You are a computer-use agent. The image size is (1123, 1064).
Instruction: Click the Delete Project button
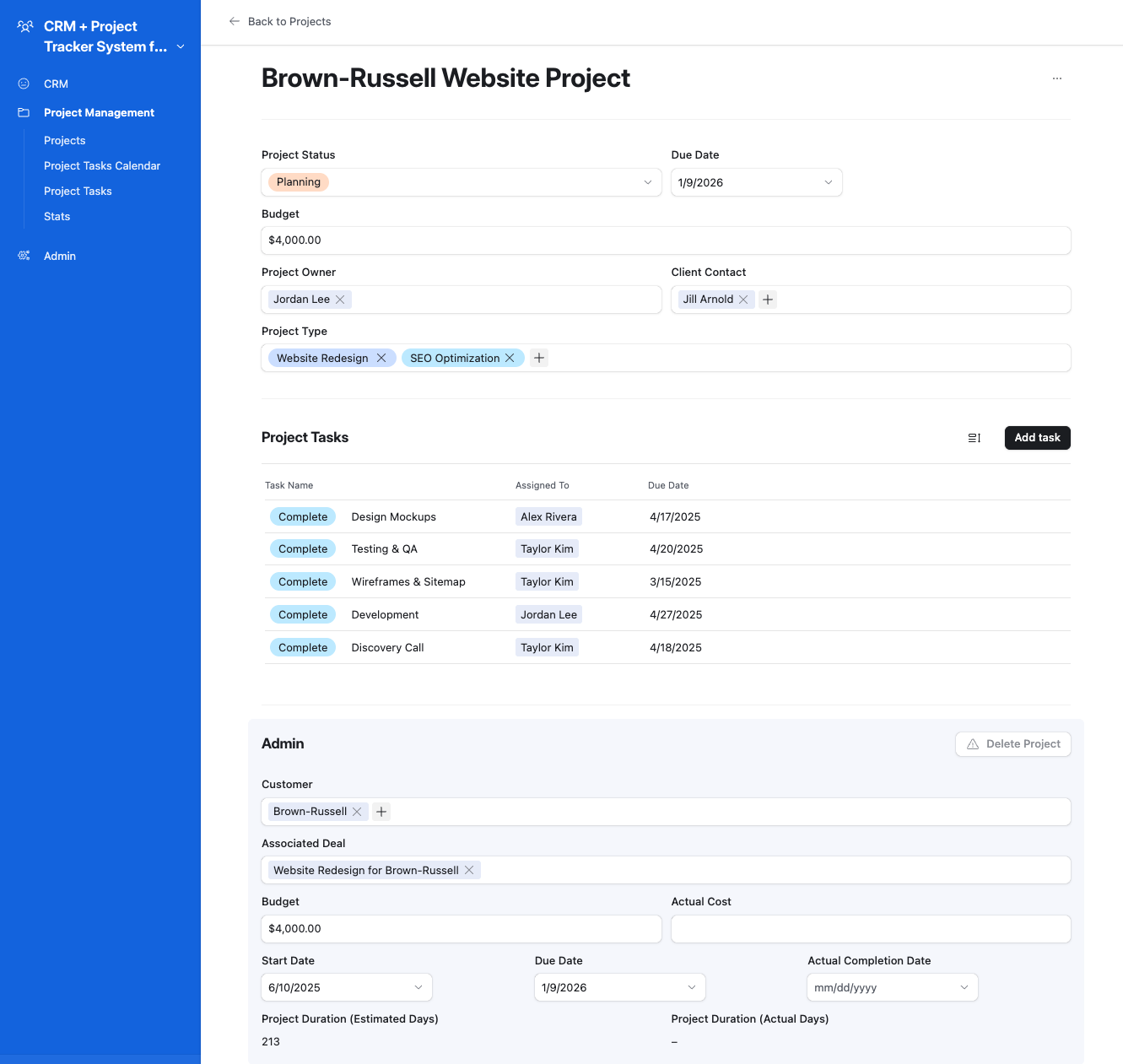point(1012,743)
